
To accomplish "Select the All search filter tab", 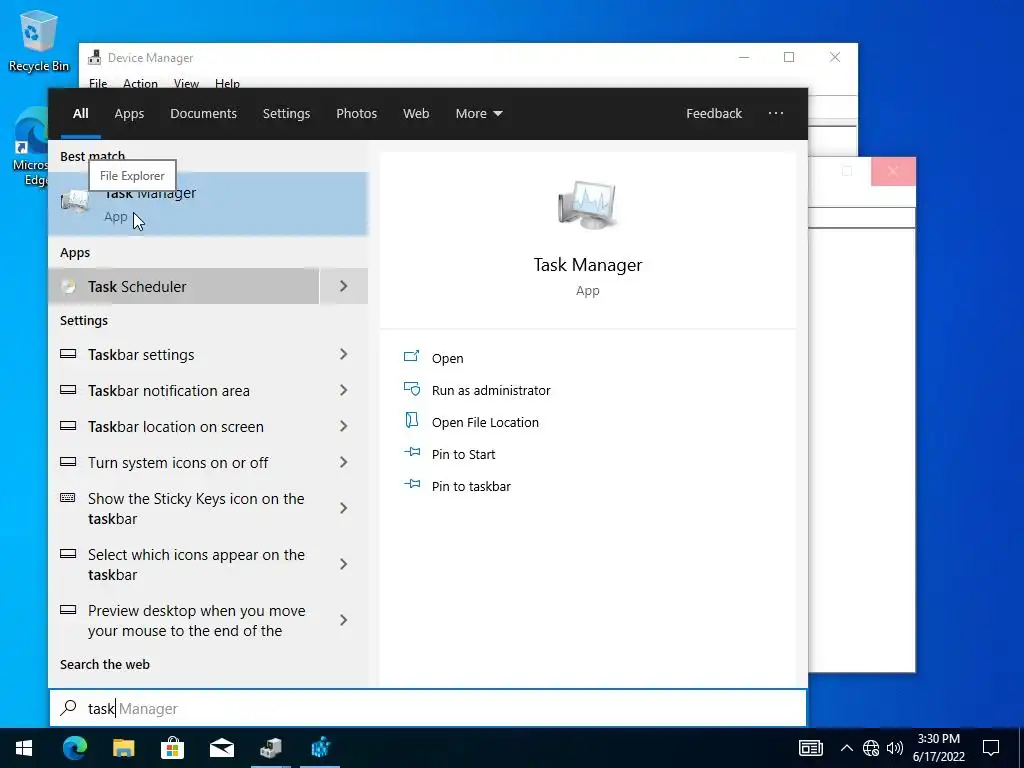I will [80, 114].
